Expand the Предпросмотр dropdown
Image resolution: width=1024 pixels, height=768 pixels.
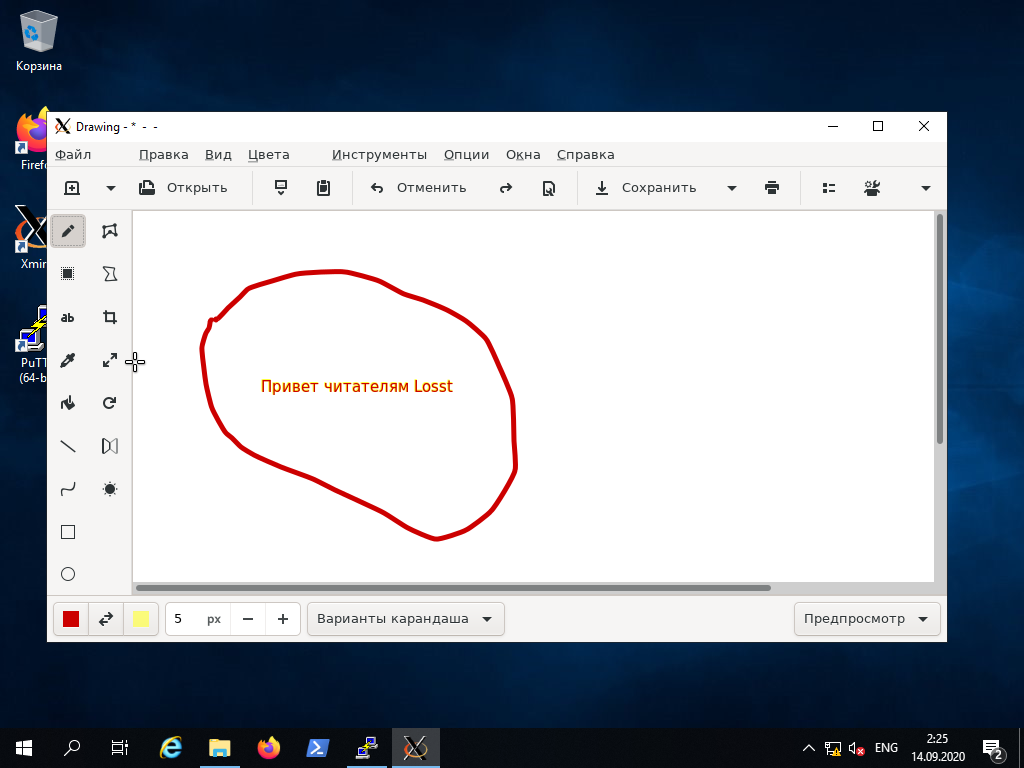(866, 619)
